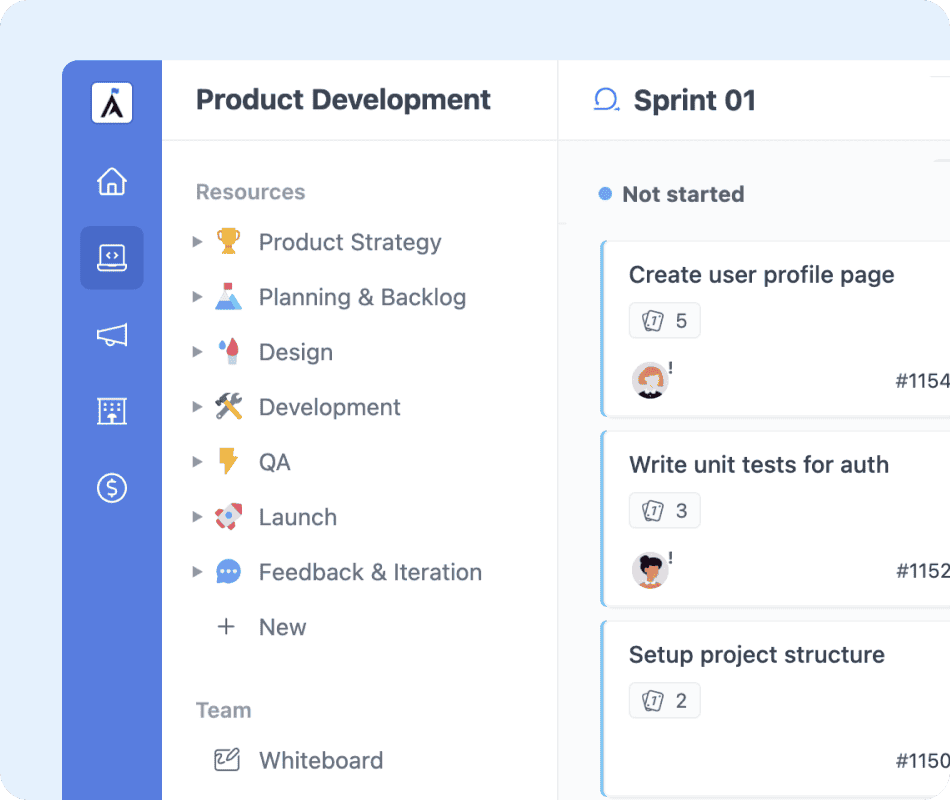This screenshot has height=800, width=950.
Task: Open the megaphone marketing icon
Action: pos(112,336)
